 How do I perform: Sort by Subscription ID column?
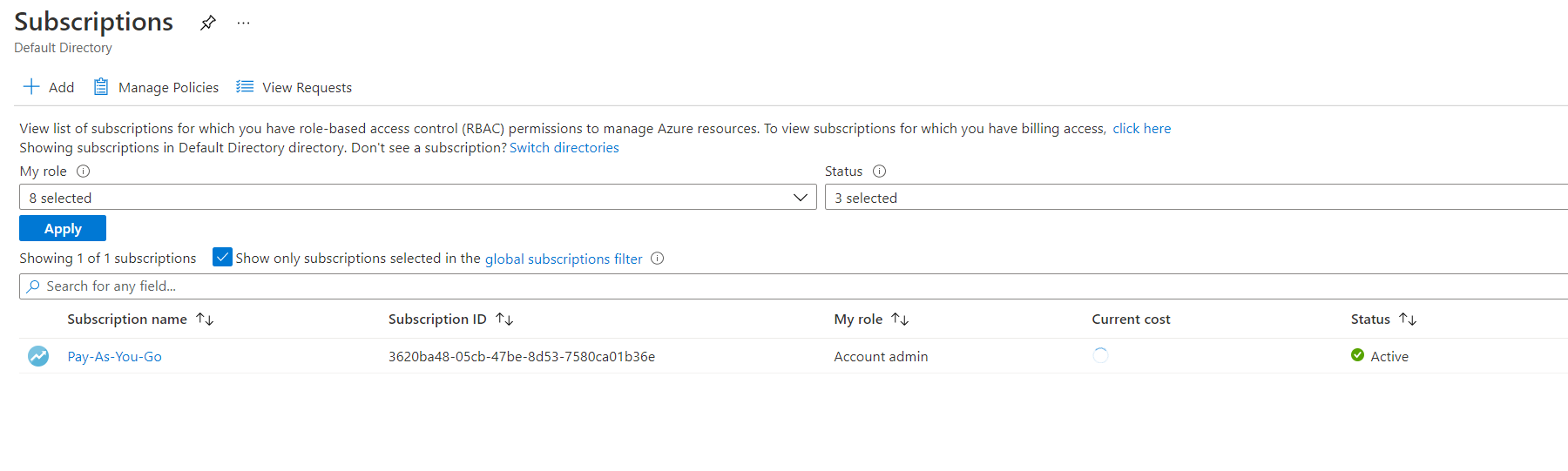click(450, 320)
